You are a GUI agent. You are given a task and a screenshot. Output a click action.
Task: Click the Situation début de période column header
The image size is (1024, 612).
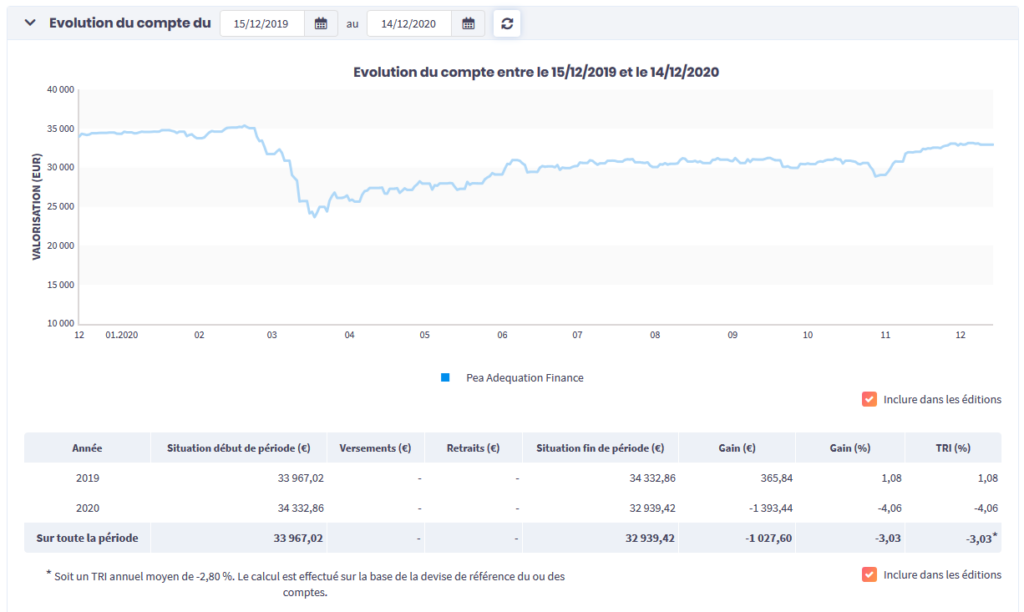pyautogui.click(x=238, y=448)
